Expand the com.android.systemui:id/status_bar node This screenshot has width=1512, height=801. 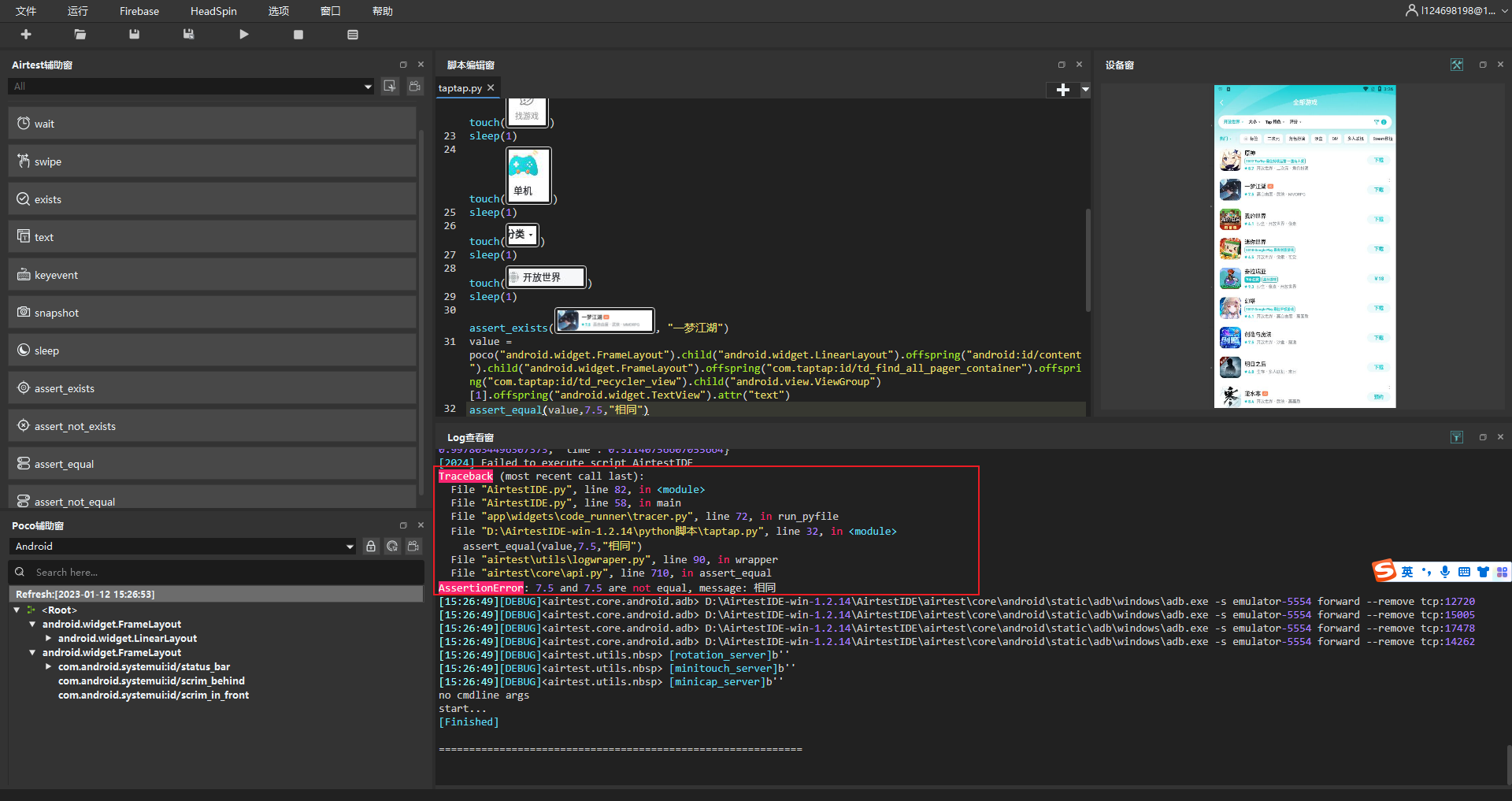[x=48, y=667]
